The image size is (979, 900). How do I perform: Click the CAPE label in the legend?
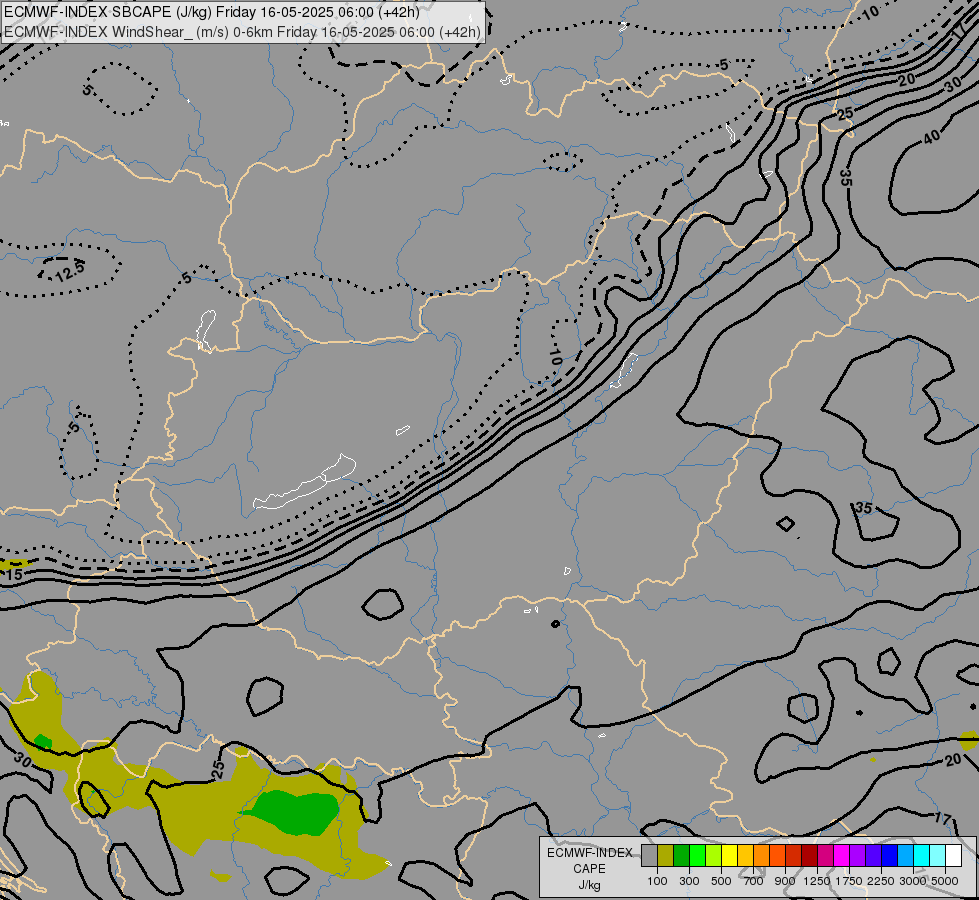589,869
